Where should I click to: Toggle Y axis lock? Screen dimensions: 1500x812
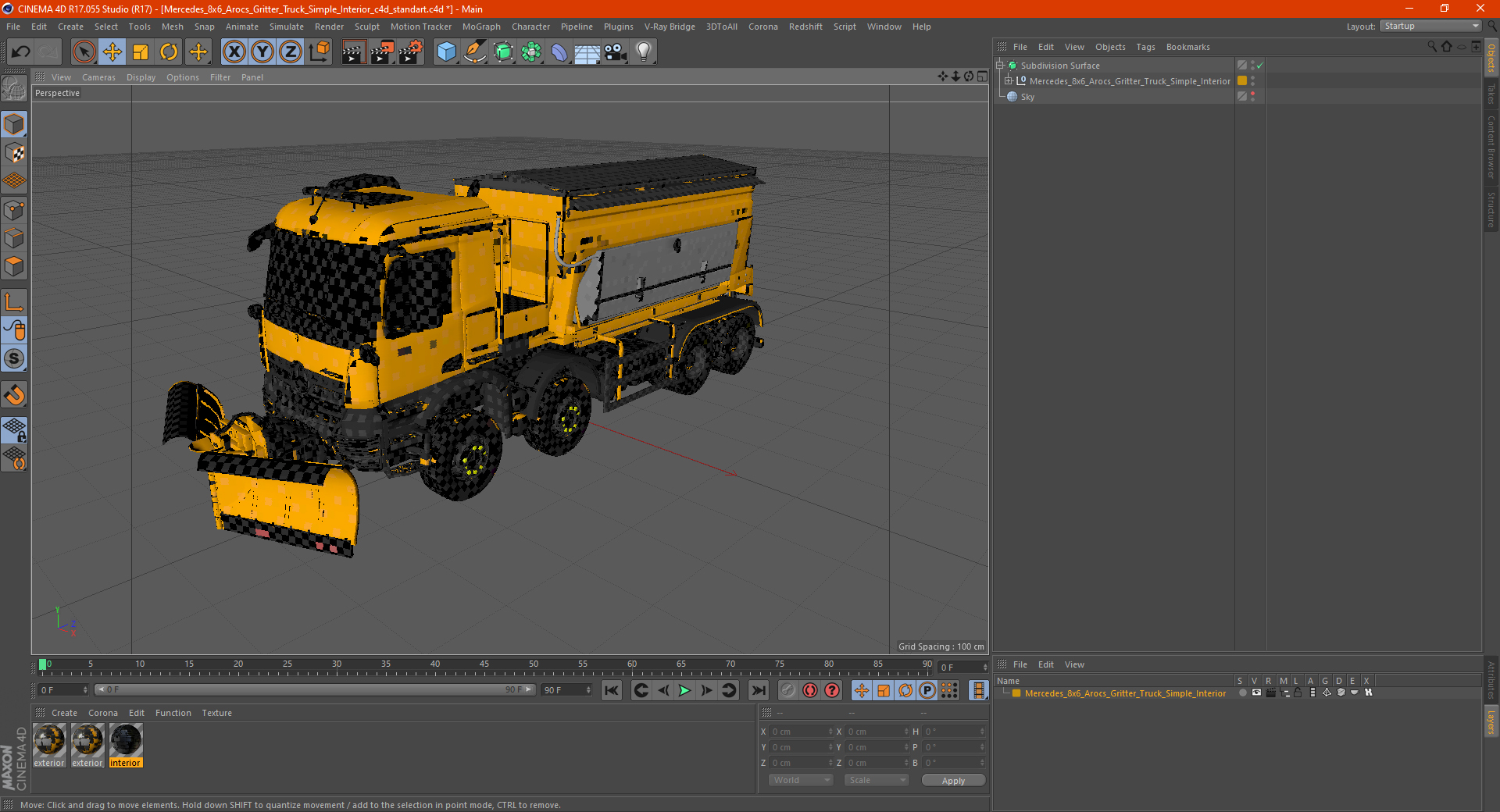[x=262, y=52]
